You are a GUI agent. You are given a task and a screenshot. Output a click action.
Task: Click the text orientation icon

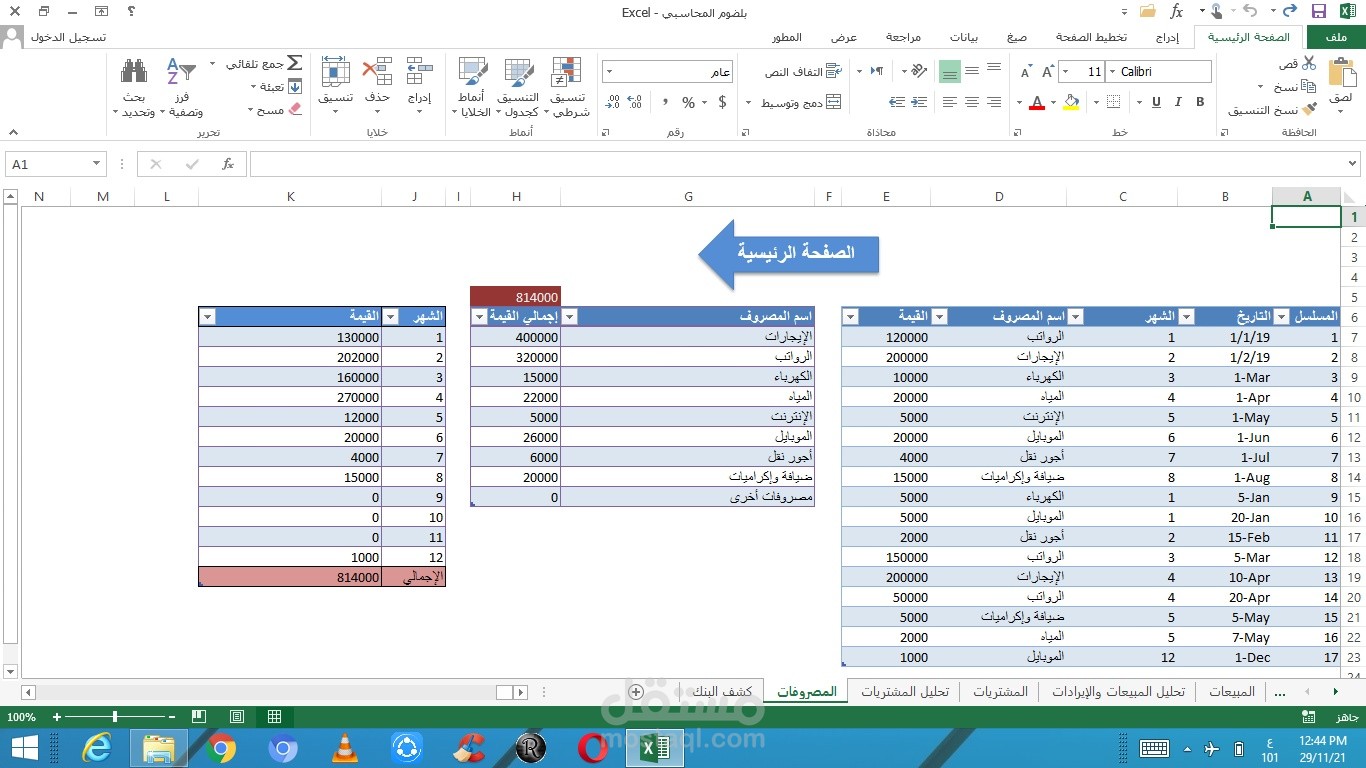917,71
